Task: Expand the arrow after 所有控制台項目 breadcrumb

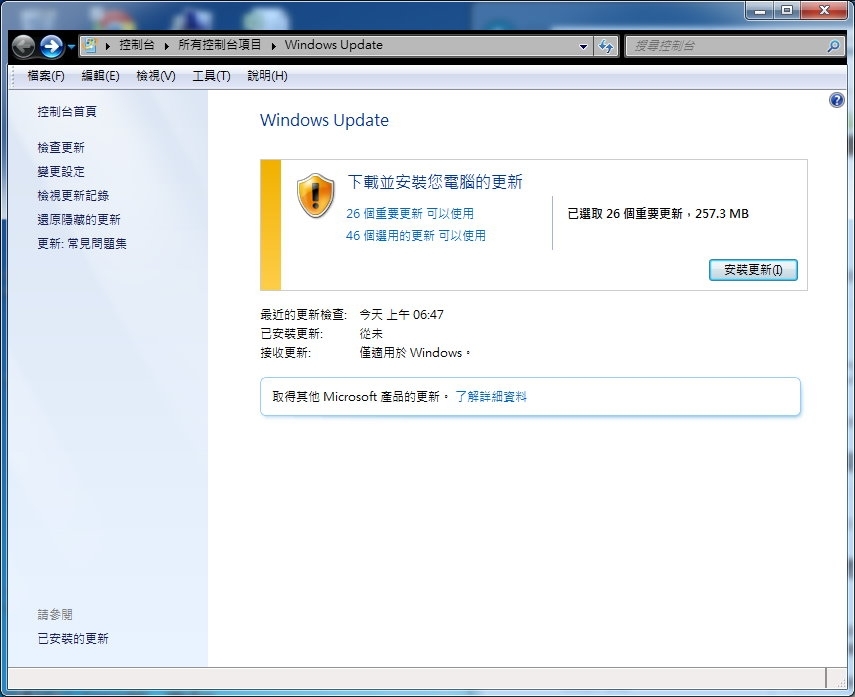Action: pyautogui.click(x=273, y=46)
